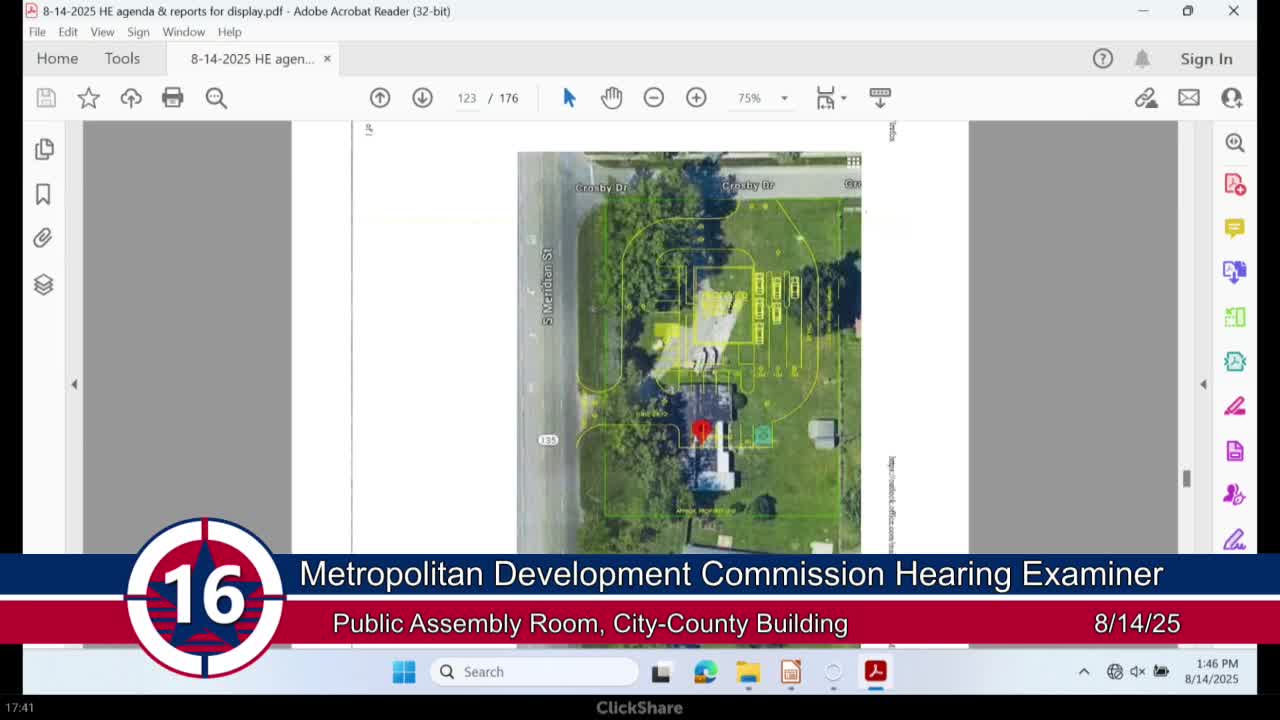
Task: Close the 8-14-2025 HE agenda tab
Action: click(x=327, y=59)
